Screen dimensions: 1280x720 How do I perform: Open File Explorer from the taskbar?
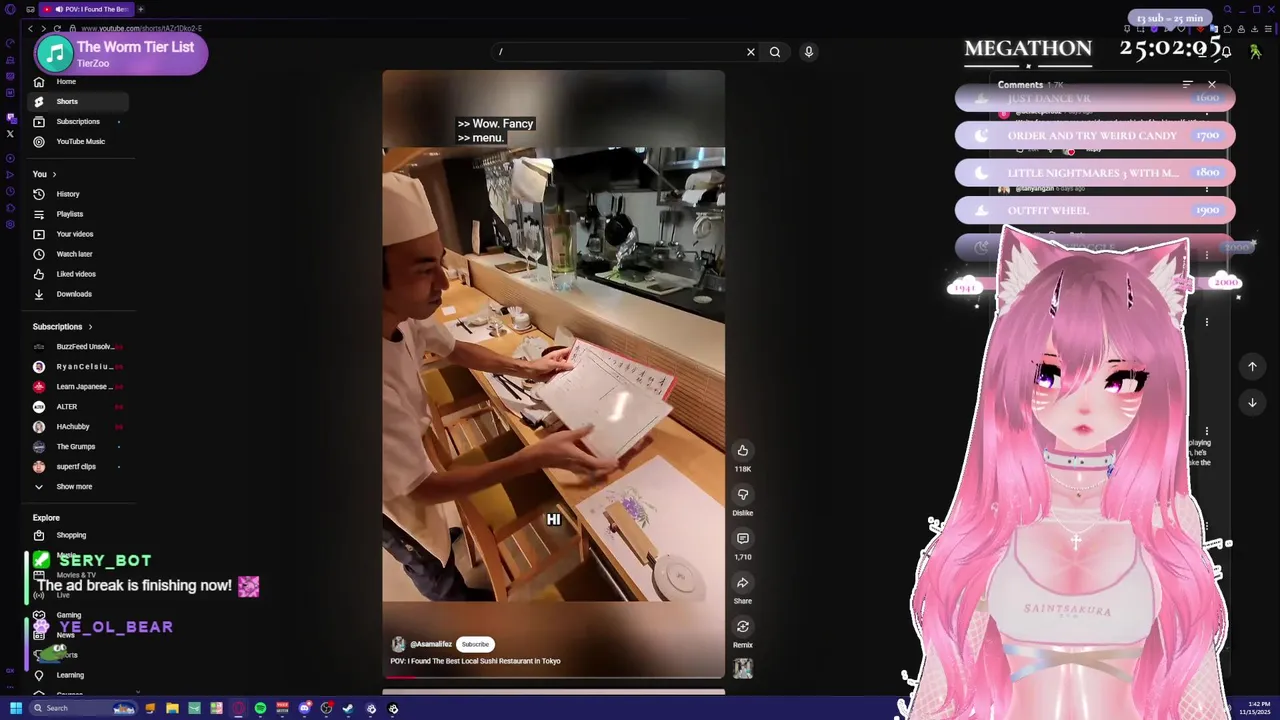click(172, 708)
